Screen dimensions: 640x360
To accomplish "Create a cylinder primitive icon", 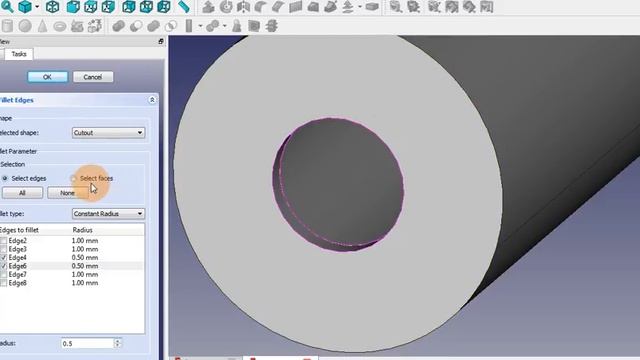I will click(x=7, y=26).
